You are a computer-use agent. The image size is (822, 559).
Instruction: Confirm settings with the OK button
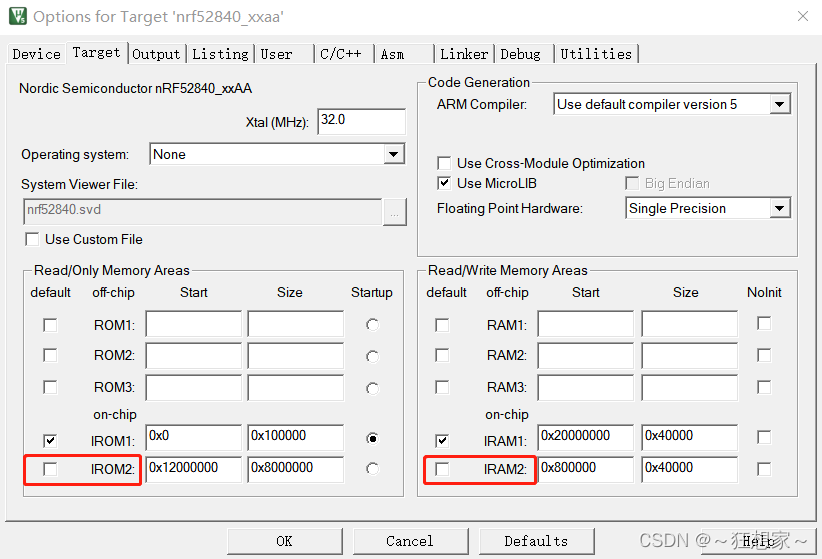tap(285, 541)
